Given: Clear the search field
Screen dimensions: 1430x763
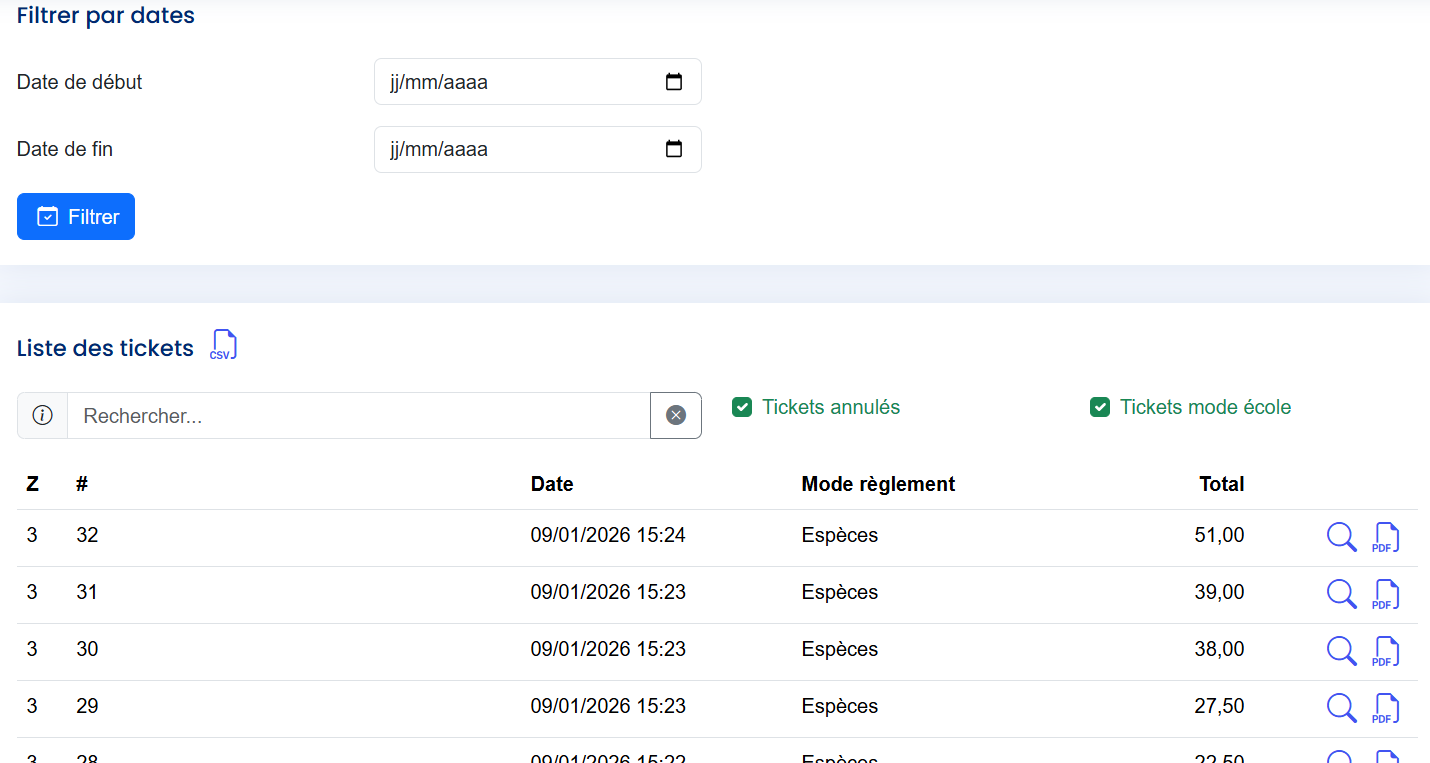Looking at the screenshot, I should click(x=676, y=415).
